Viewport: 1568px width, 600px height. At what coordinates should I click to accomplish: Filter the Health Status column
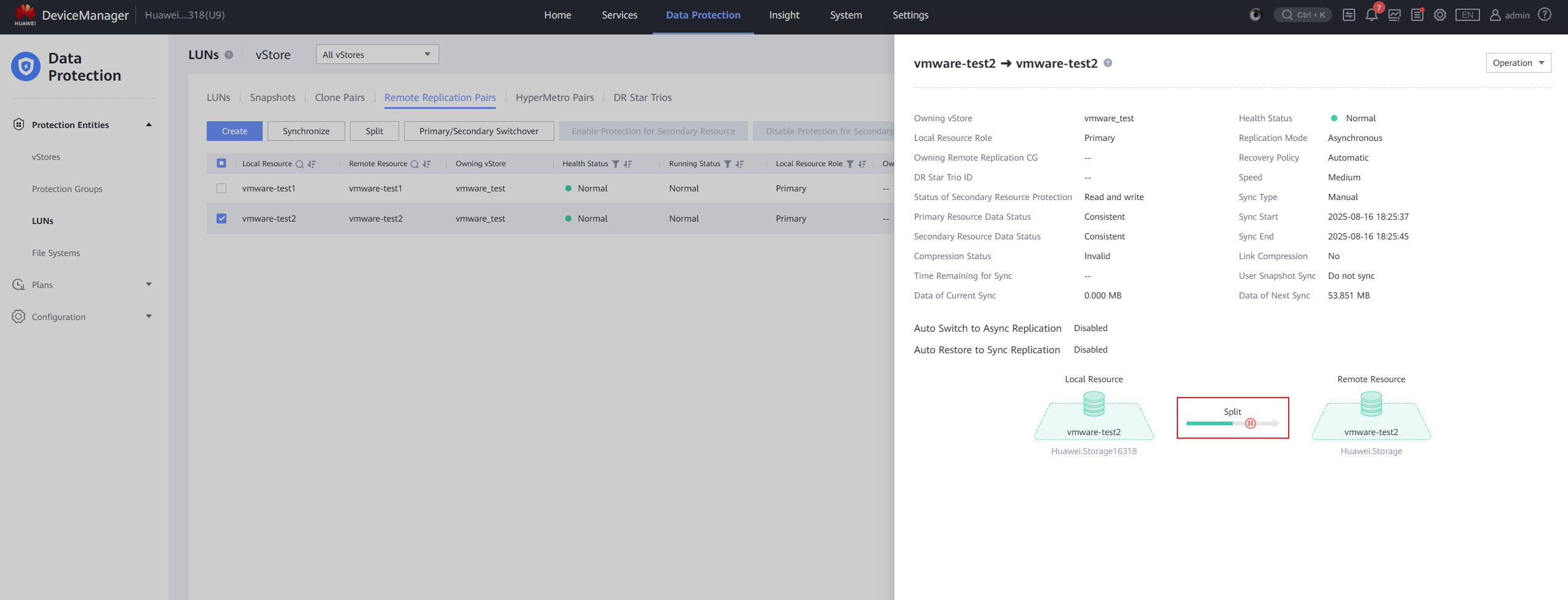[x=616, y=164]
